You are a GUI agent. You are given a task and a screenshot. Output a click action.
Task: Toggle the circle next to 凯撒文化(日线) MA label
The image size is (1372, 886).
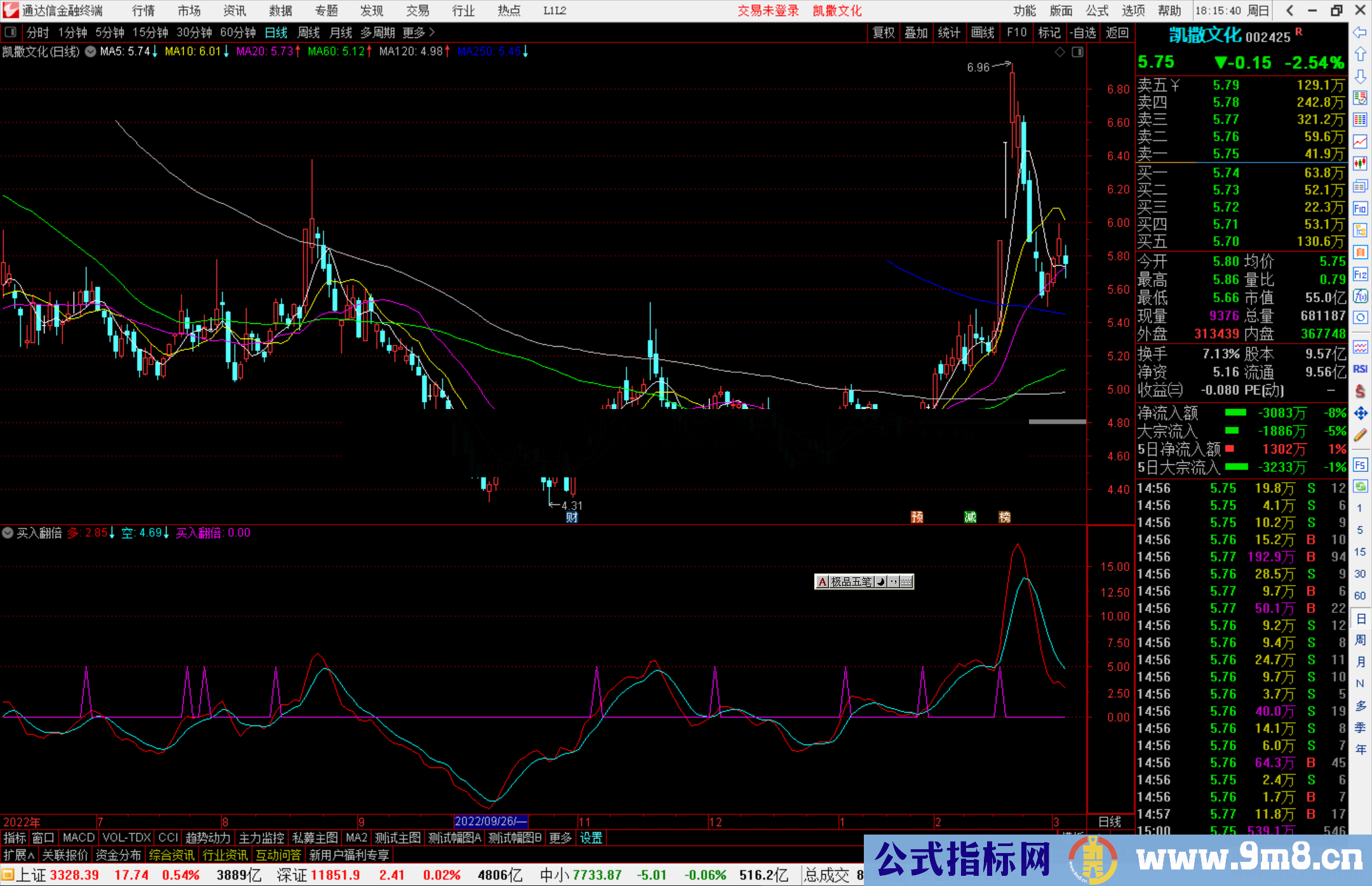91,51
